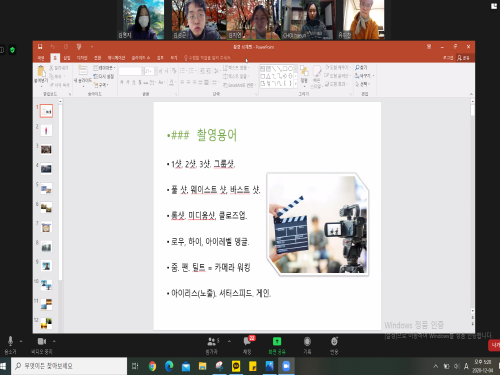Click the bullet list icon

click(x=183, y=71)
